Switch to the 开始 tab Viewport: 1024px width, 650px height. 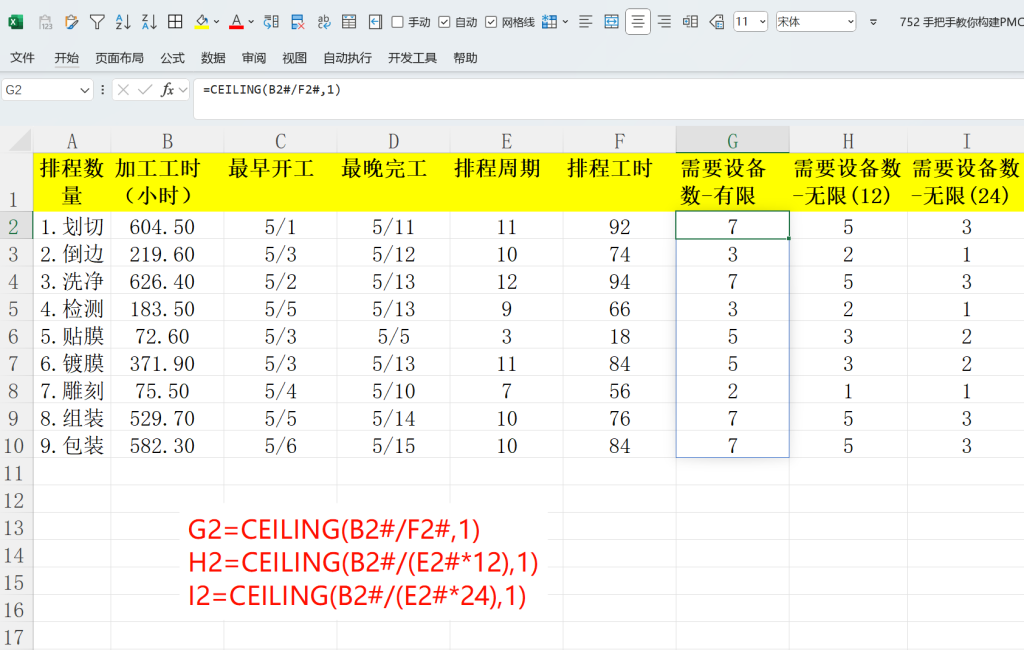(x=67, y=58)
